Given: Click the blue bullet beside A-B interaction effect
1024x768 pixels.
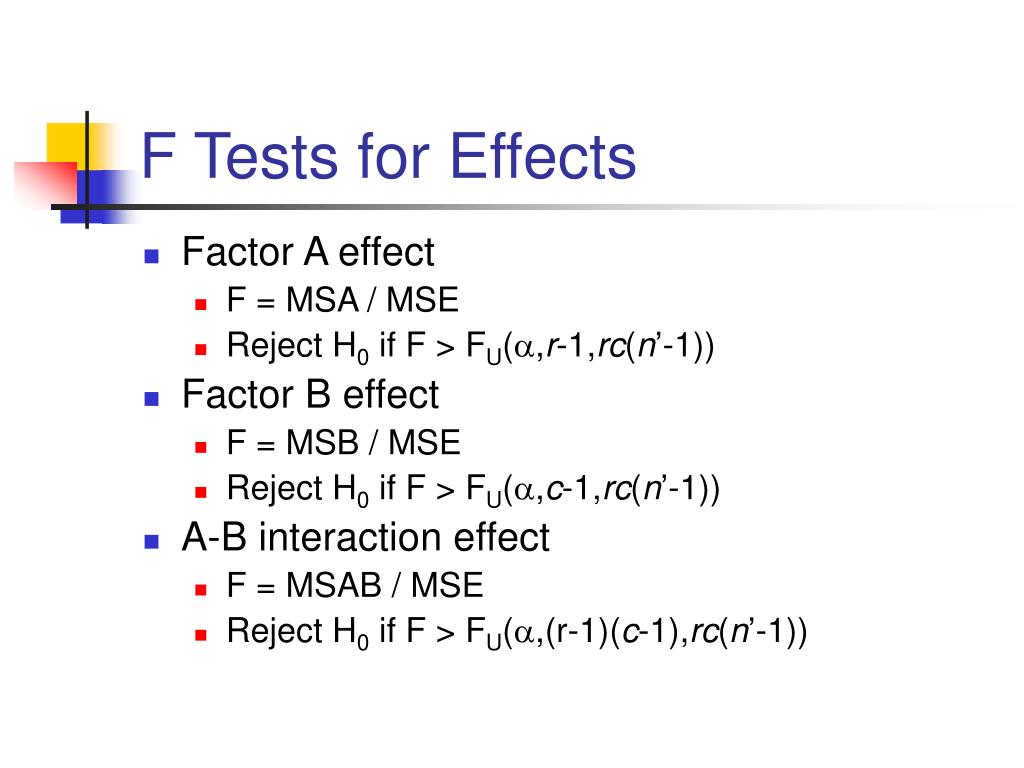Looking at the screenshot, I should tap(152, 541).
